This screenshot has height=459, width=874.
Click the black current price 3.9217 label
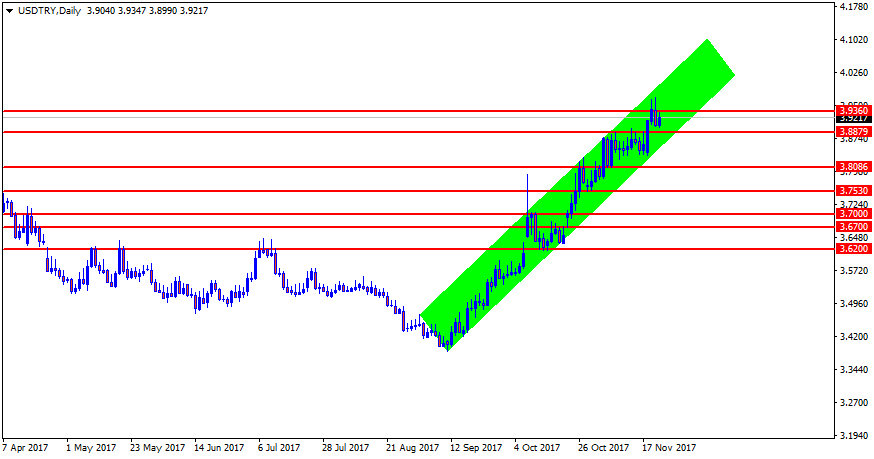click(x=852, y=118)
